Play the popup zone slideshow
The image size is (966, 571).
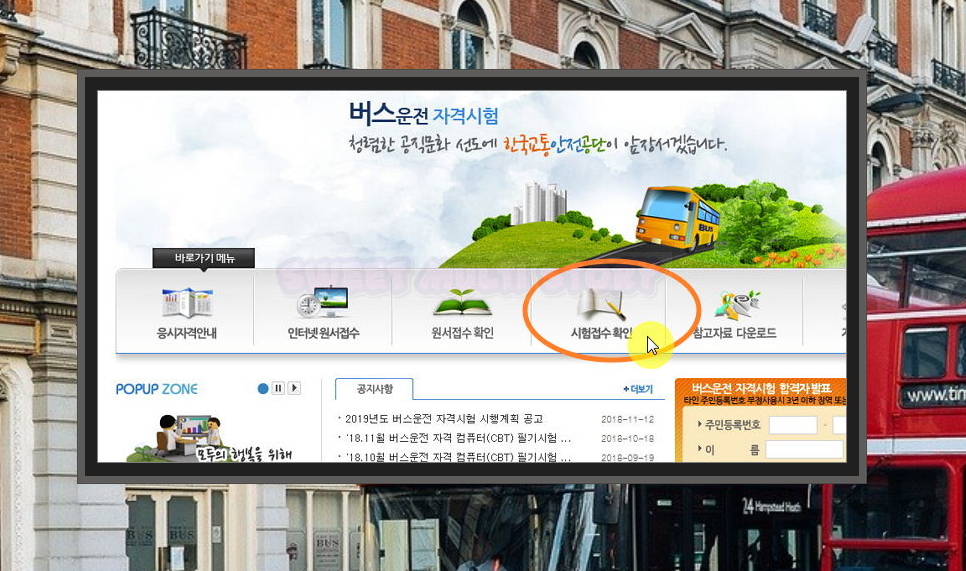click(294, 388)
